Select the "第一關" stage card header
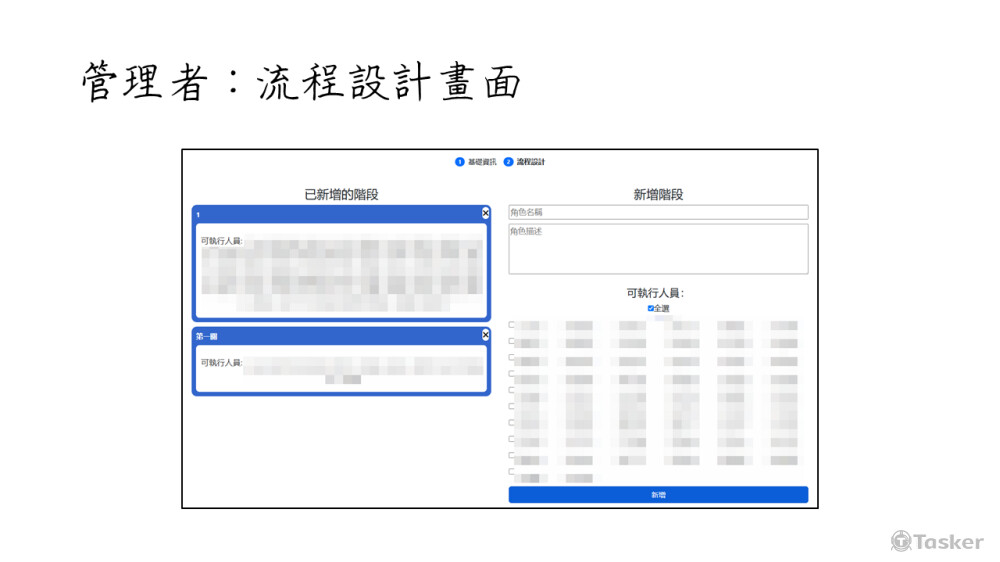 [x=341, y=336]
